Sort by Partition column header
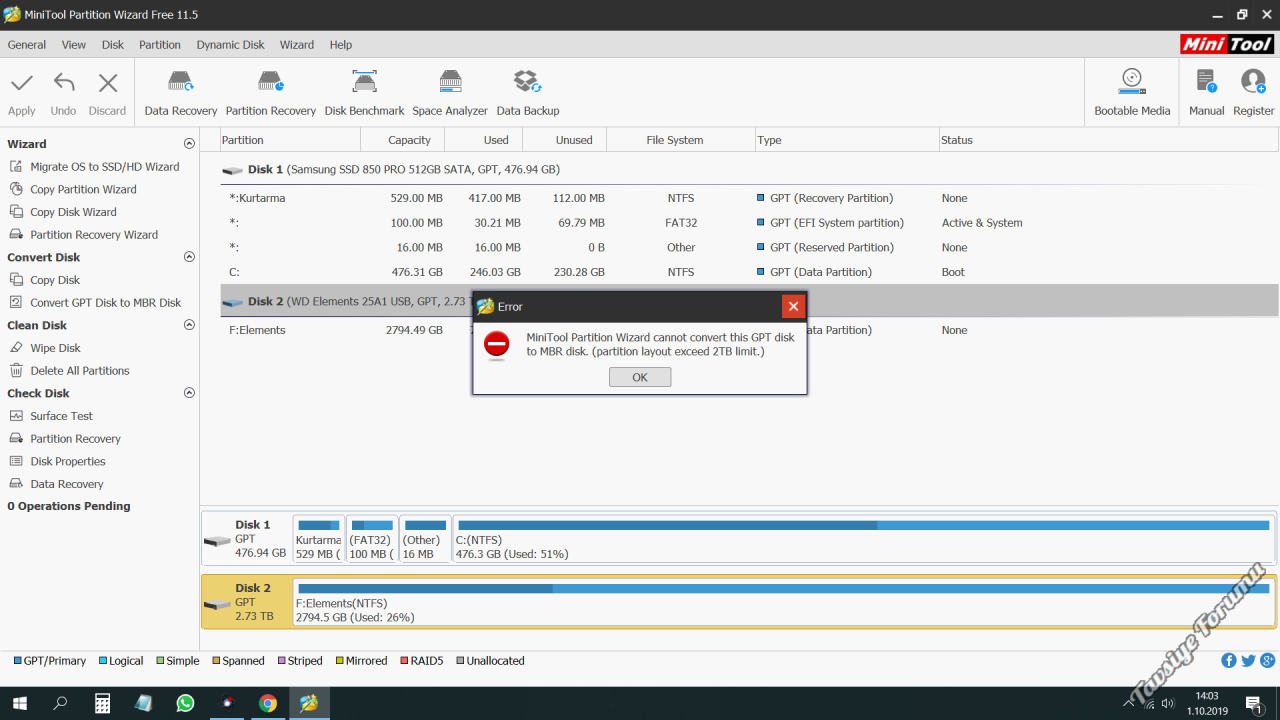This screenshot has height=720, width=1280. click(x=289, y=140)
